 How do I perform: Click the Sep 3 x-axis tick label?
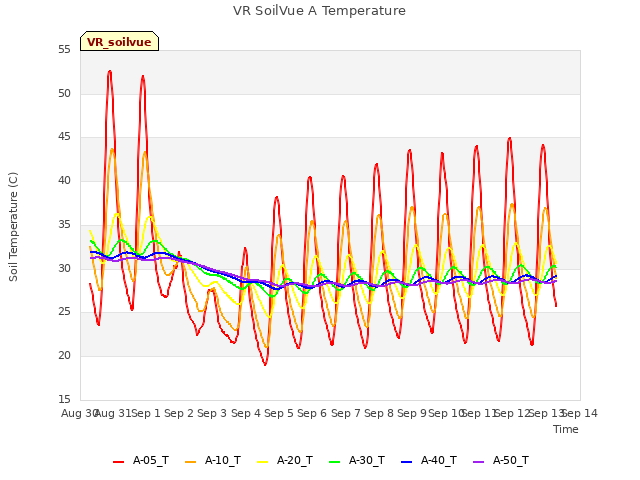click(x=212, y=413)
